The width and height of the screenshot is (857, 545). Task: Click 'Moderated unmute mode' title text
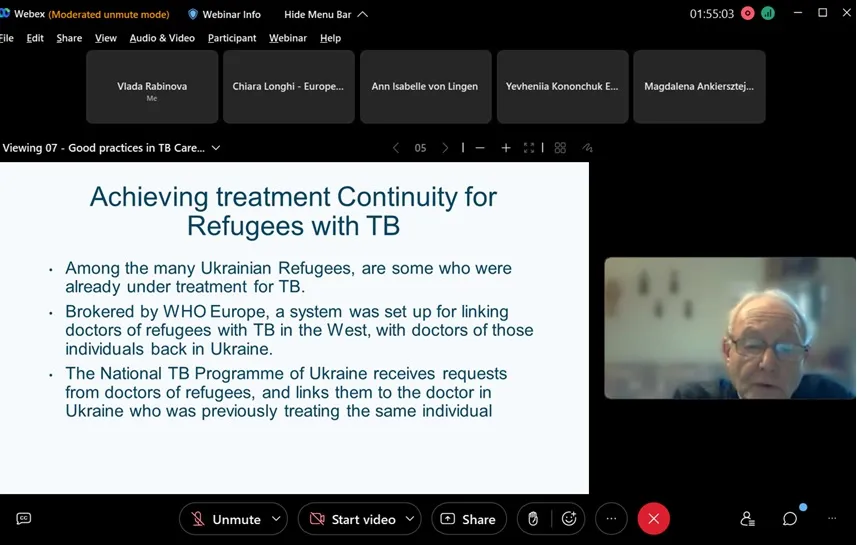109,14
